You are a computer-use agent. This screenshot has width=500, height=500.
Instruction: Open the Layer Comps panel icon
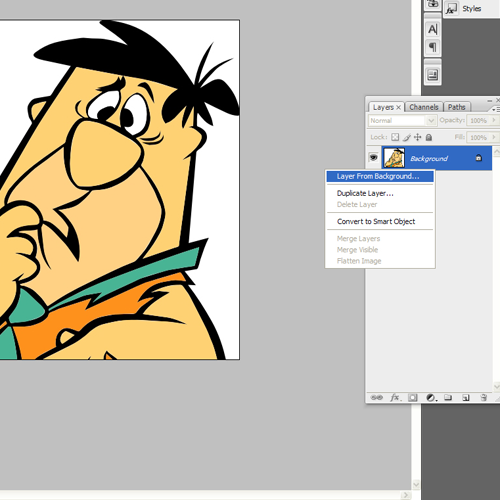tap(433, 75)
